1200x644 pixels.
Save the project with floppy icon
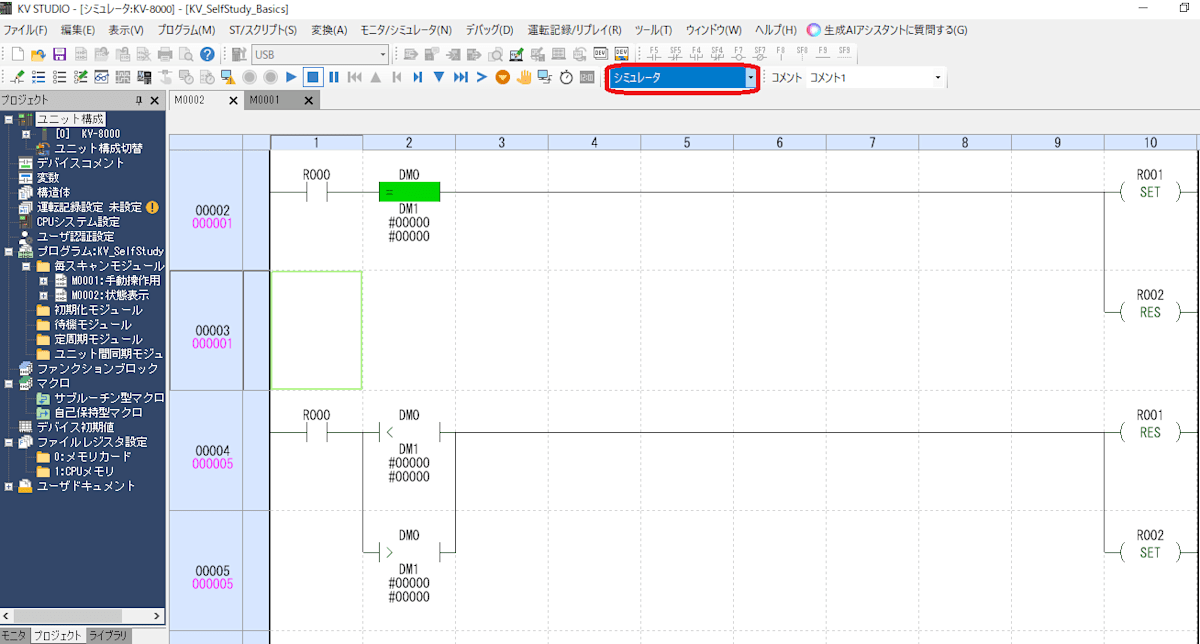click(59, 54)
